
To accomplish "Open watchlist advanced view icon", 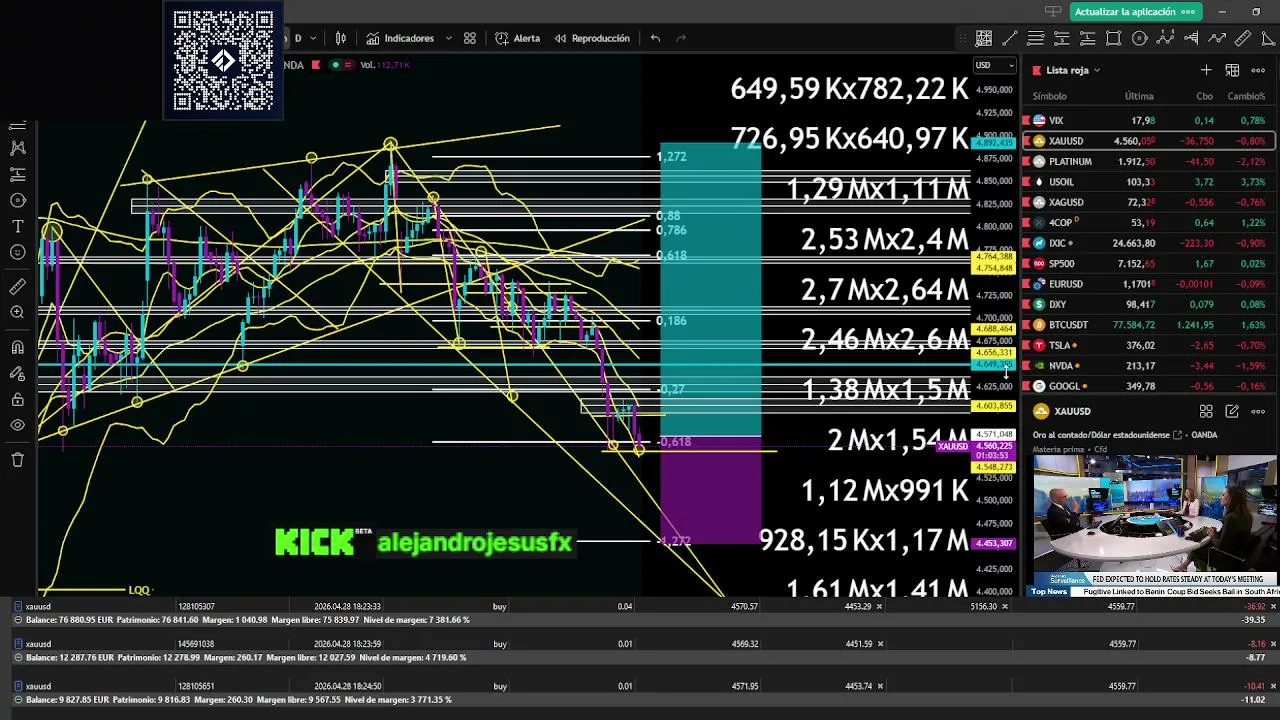I will click(1232, 70).
